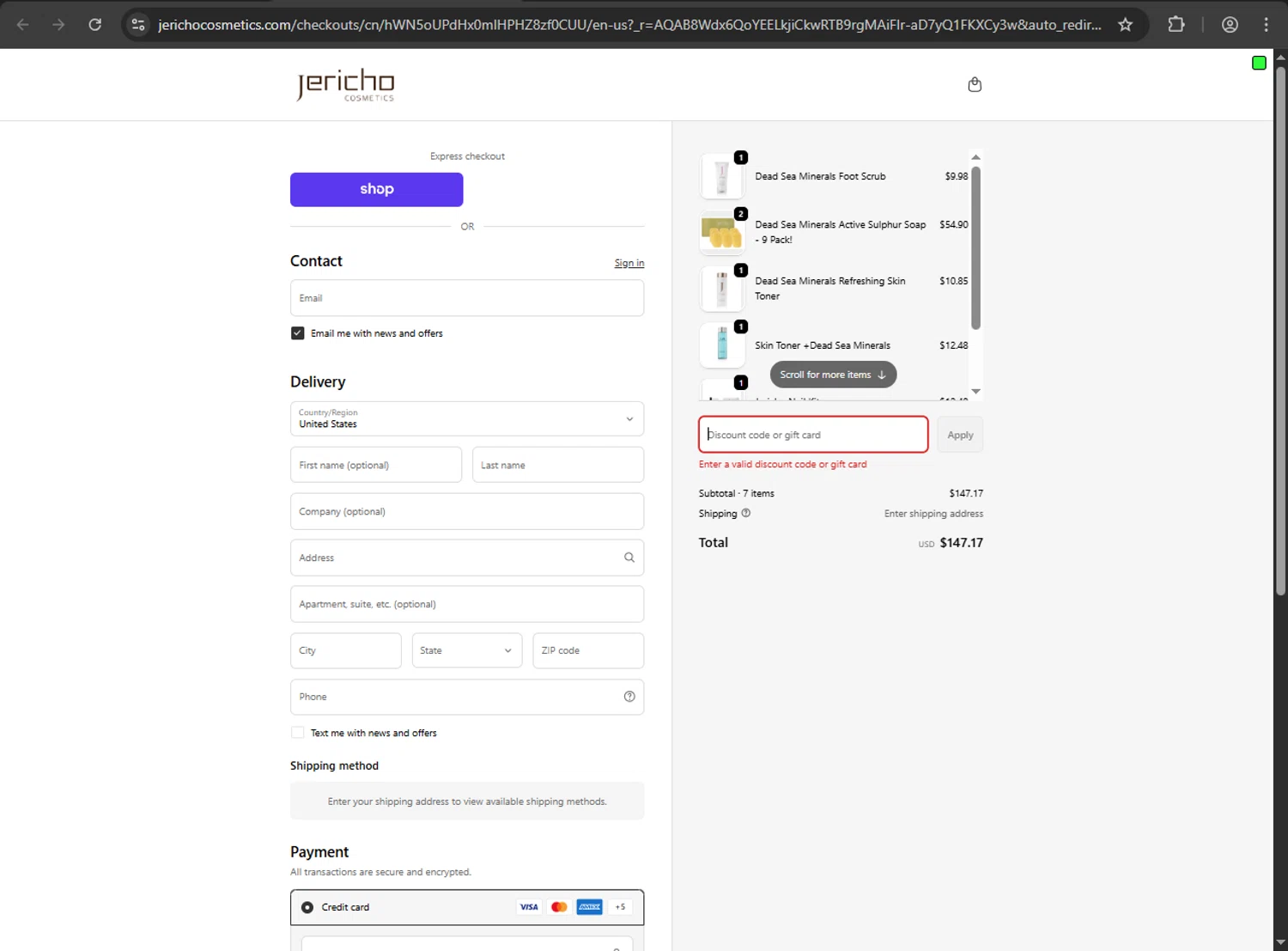Open the State dropdown
Screen dimensions: 1288x951
[467, 650]
